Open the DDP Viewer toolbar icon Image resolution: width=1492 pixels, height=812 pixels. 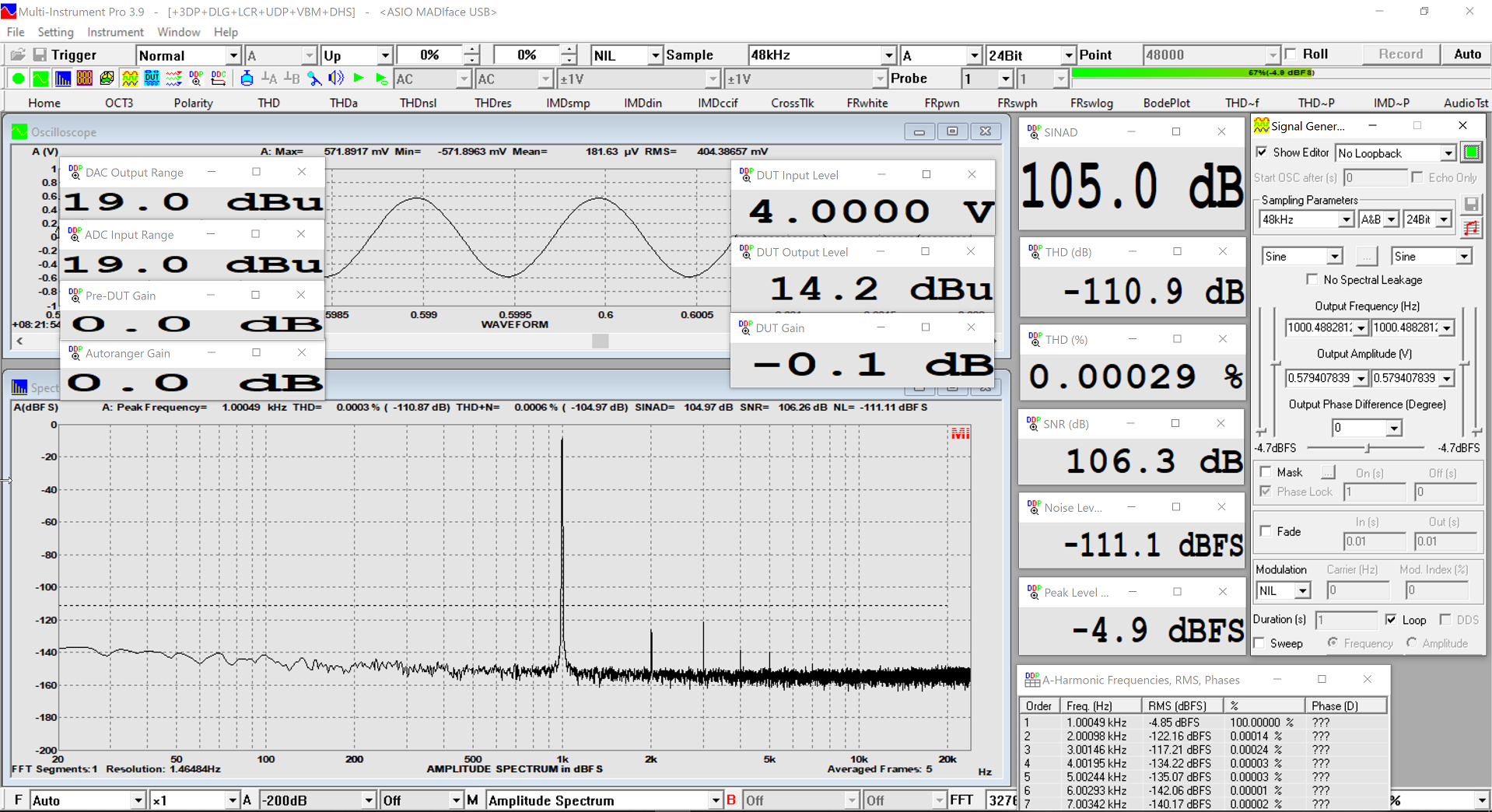tap(196, 79)
